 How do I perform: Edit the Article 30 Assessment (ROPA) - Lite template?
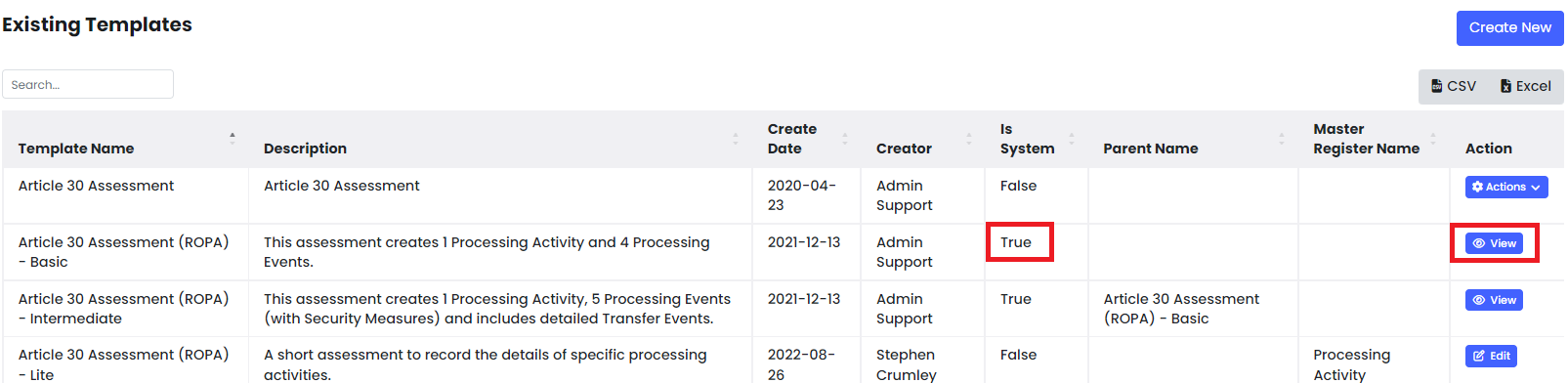1491,356
